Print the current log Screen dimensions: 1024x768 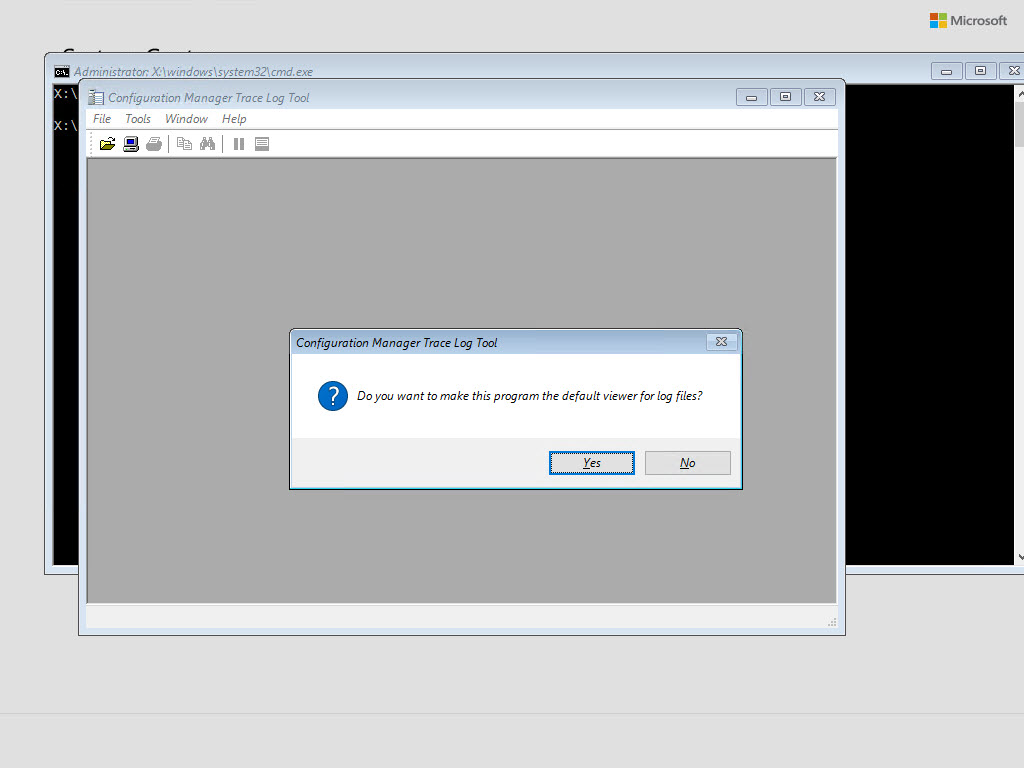[154, 143]
